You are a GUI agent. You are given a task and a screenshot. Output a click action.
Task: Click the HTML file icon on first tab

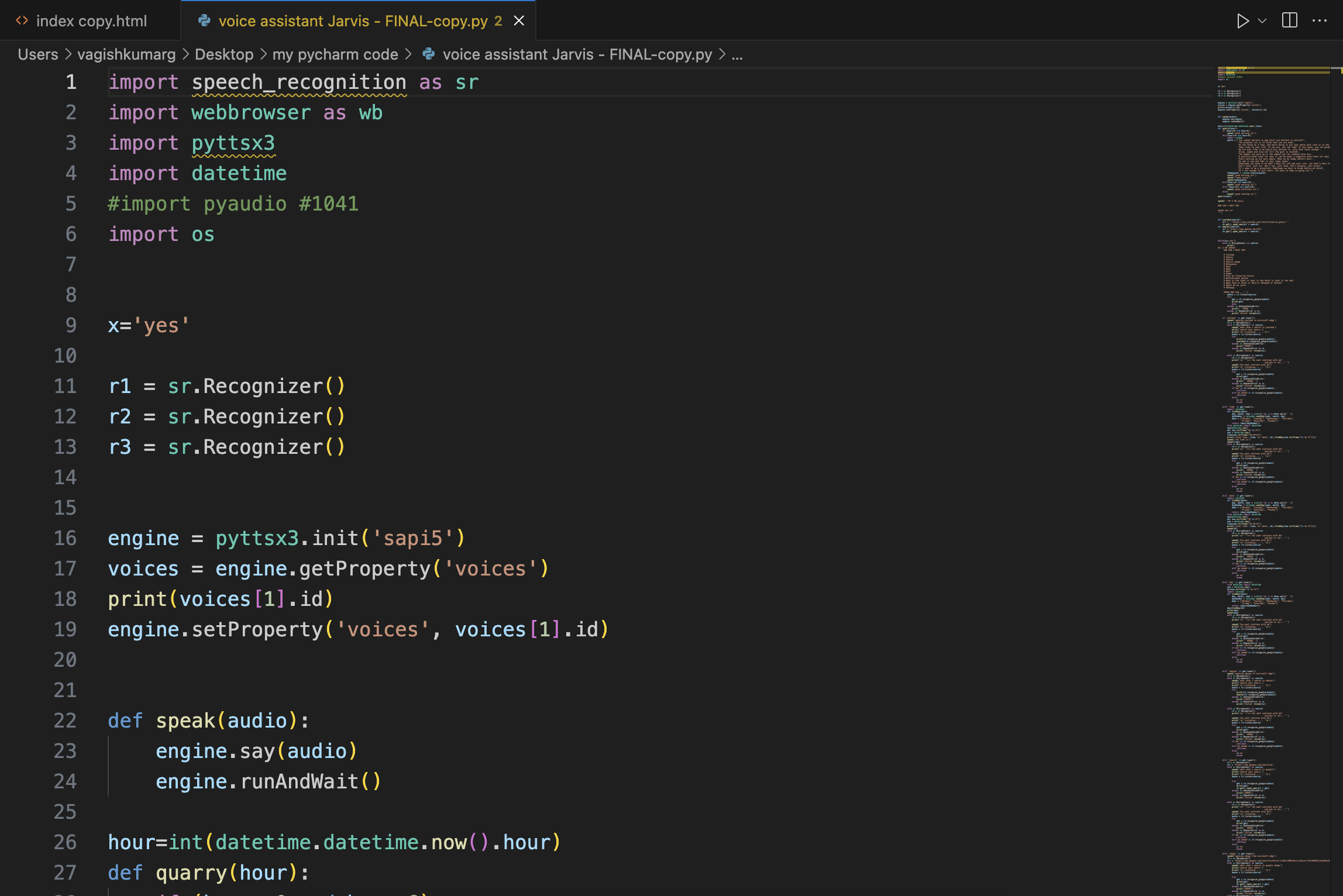click(x=22, y=21)
